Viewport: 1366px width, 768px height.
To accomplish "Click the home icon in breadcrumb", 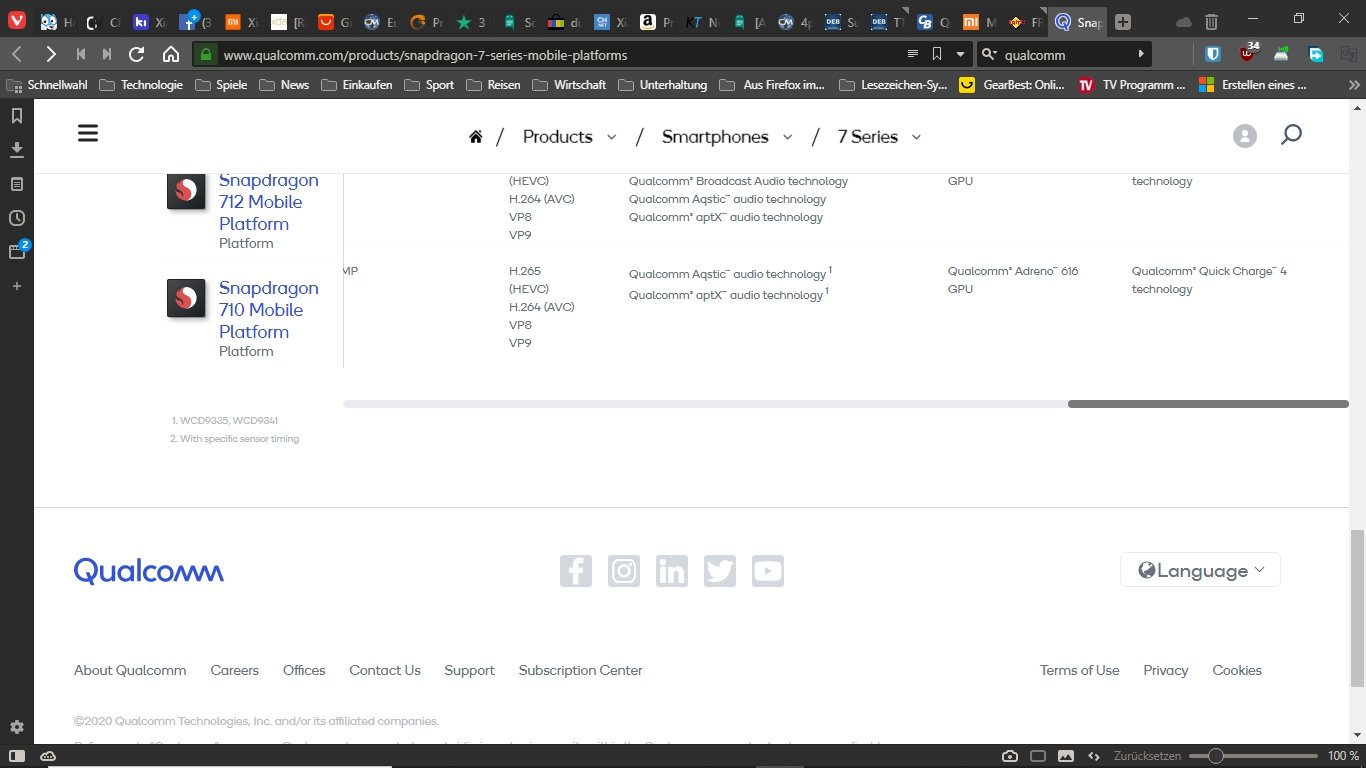I will coord(476,137).
